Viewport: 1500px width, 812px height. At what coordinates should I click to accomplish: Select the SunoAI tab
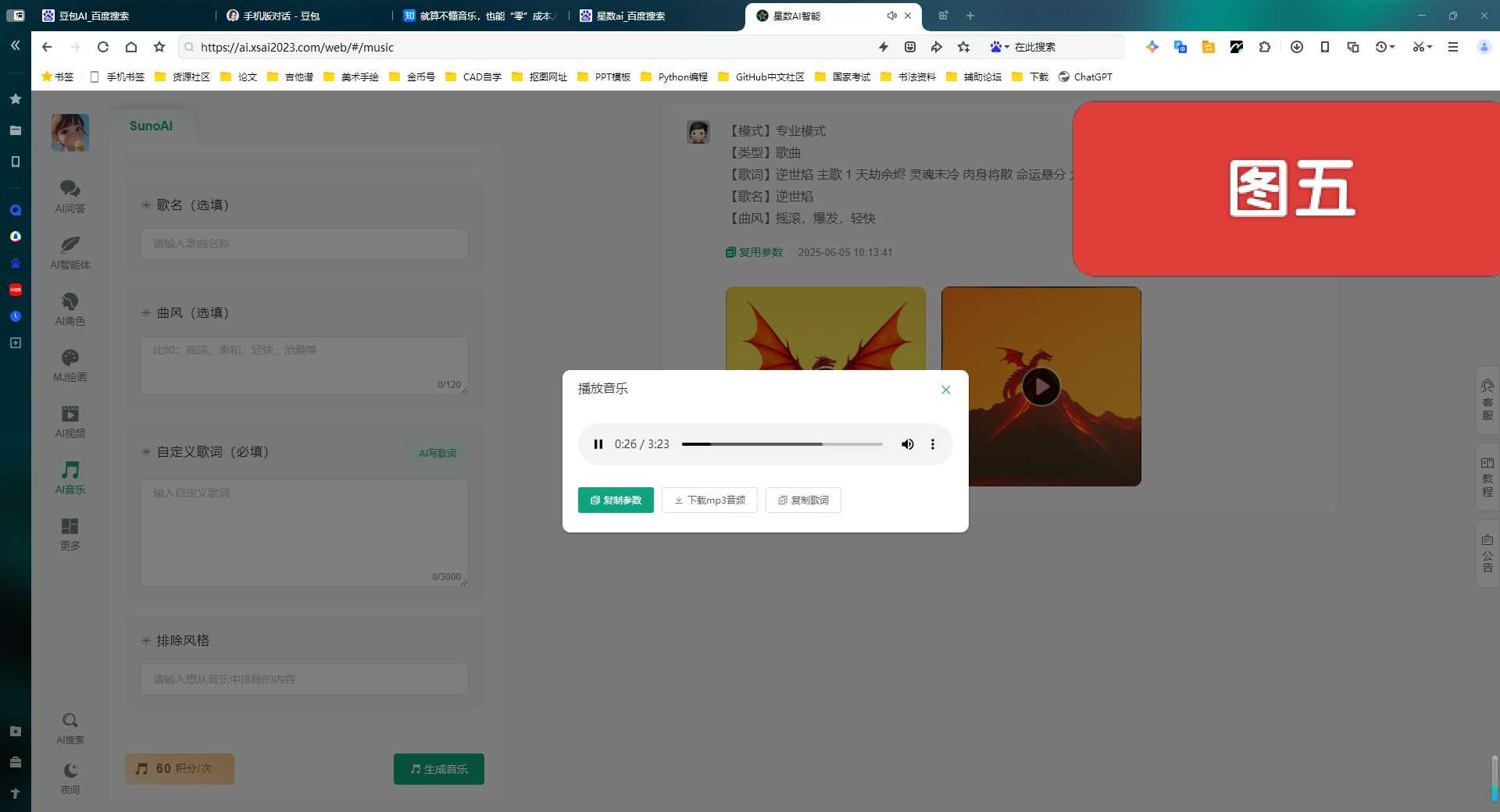click(x=151, y=126)
